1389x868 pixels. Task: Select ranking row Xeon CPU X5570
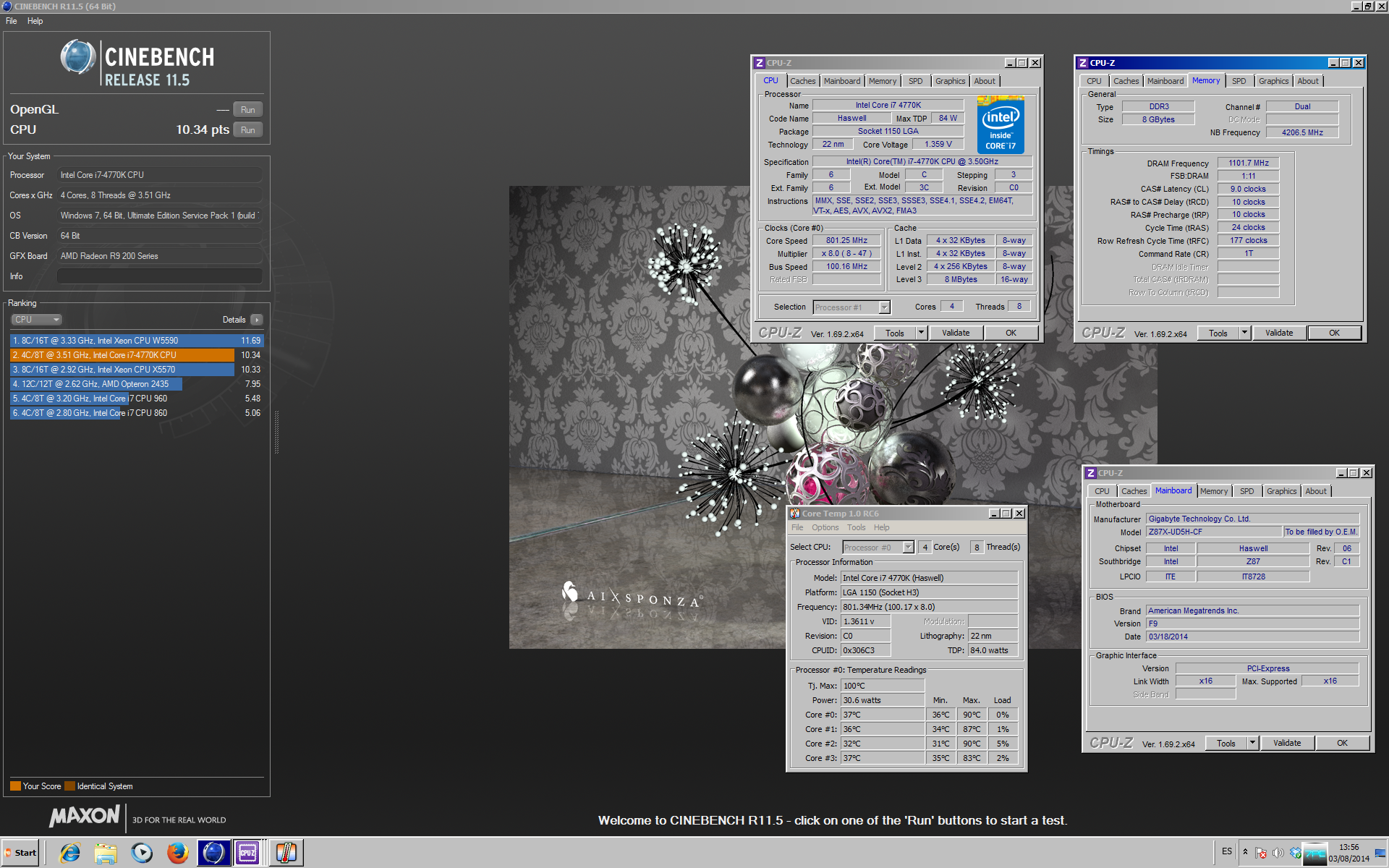coord(137,370)
